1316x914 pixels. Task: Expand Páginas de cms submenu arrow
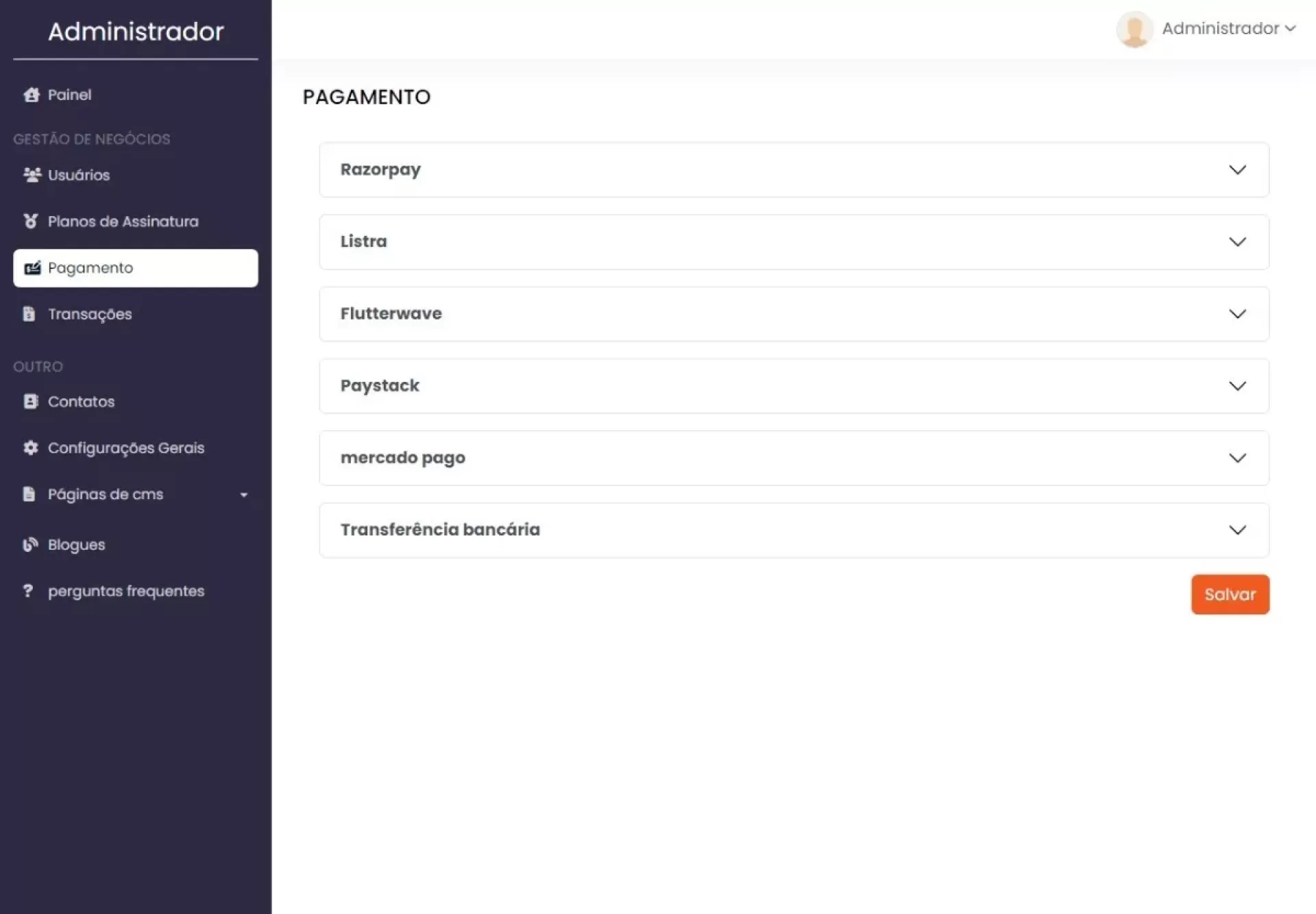[x=243, y=494]
